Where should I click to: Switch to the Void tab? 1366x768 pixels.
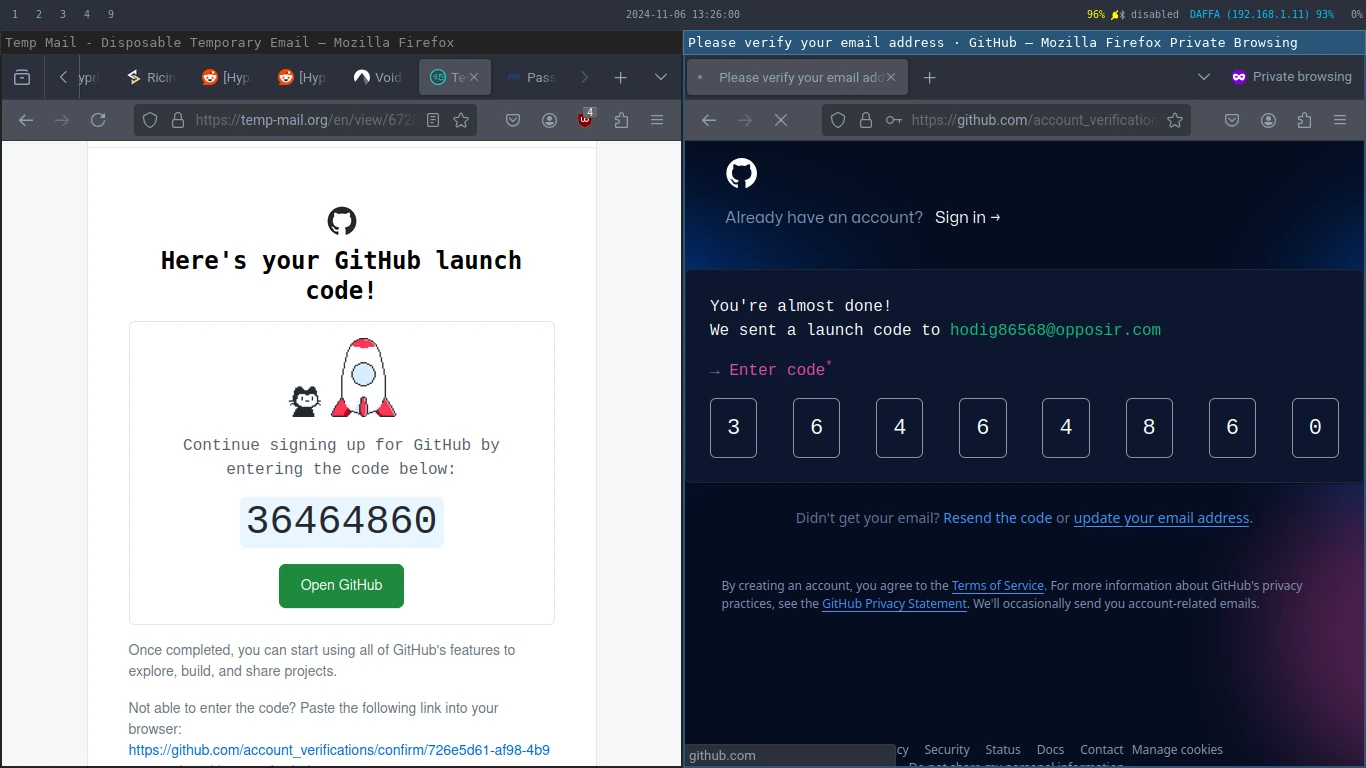(377, 76)
